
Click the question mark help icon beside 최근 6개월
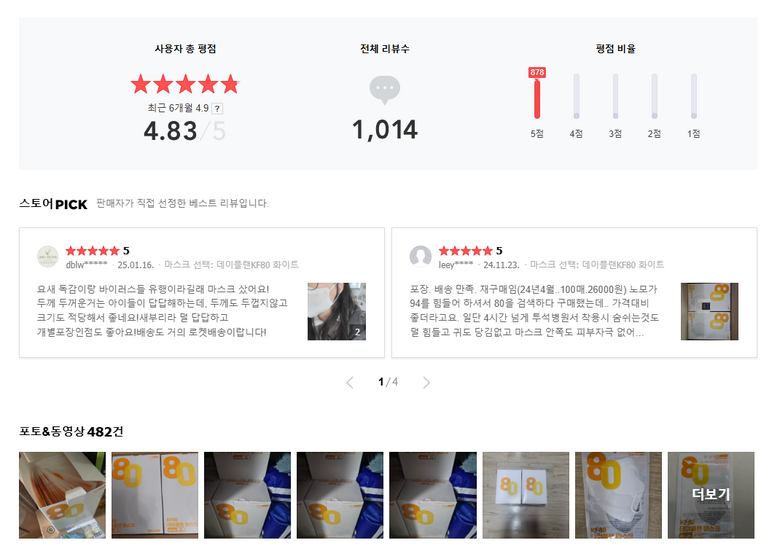(217, 108)
